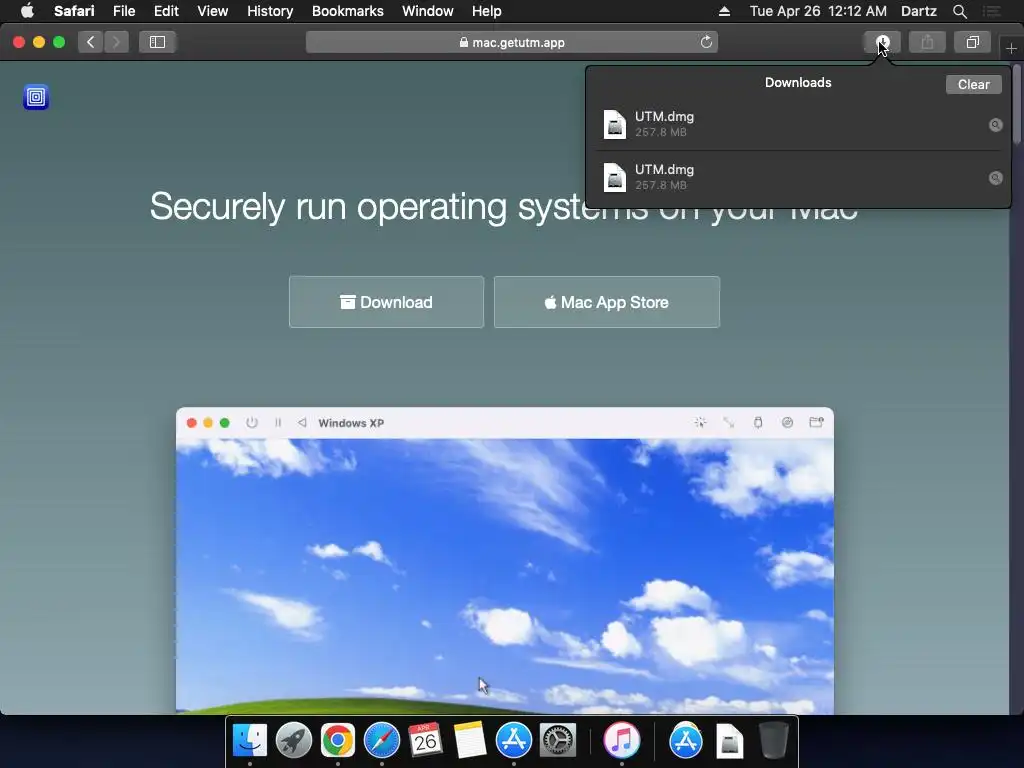Reload the page with the refresh icon
Screen dimensions: 1024x768
point(706,42)
